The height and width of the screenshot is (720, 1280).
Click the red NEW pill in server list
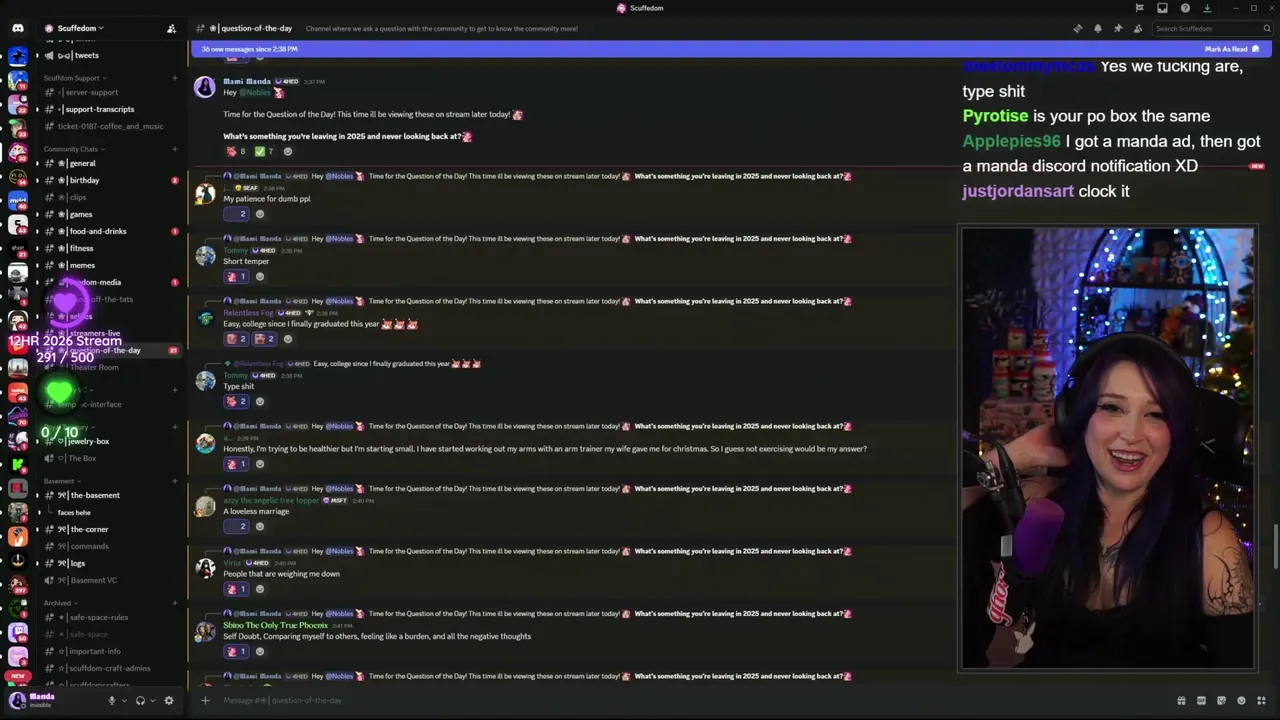17,676
